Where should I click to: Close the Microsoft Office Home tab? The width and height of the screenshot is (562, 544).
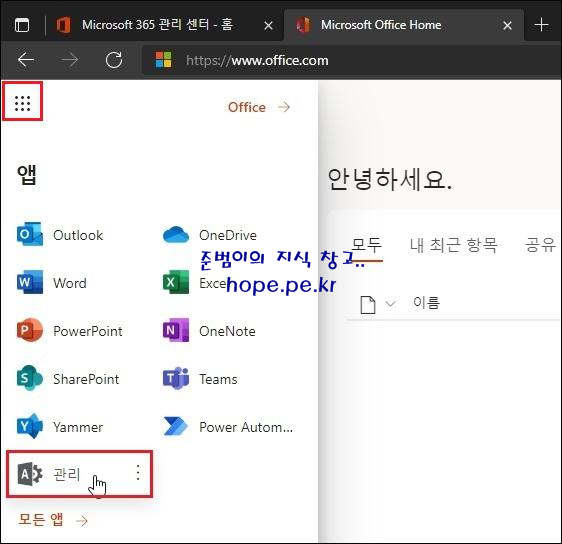point(507,25)
